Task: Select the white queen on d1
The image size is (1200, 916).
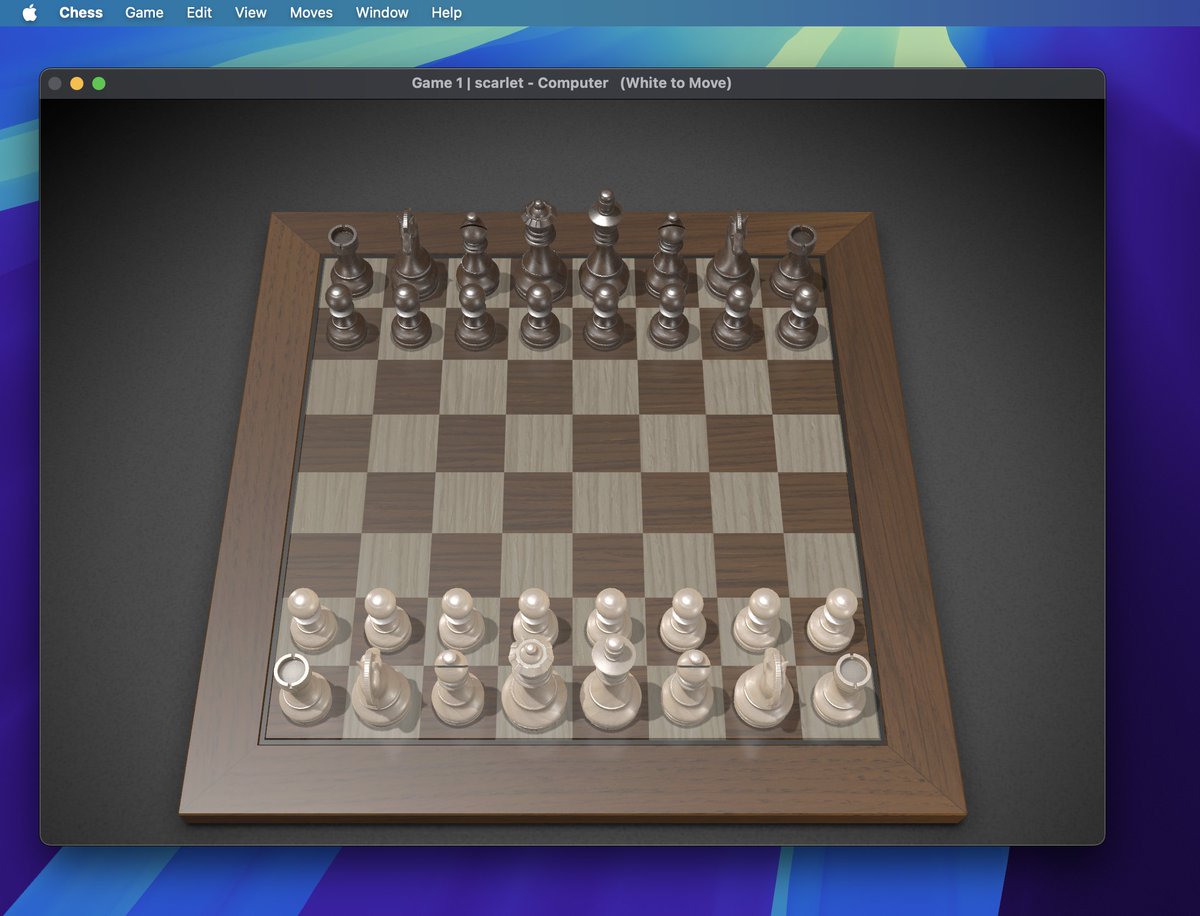Action: click(x=534, y=685)
